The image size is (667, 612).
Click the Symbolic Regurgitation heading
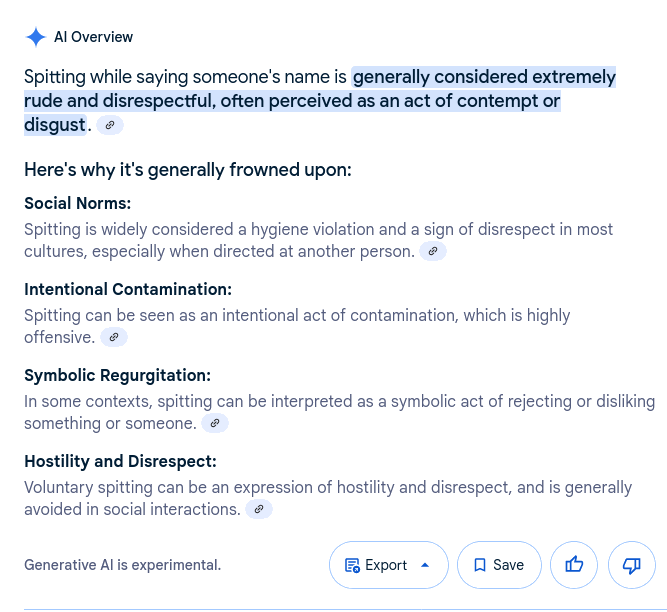tap(117, 376)
